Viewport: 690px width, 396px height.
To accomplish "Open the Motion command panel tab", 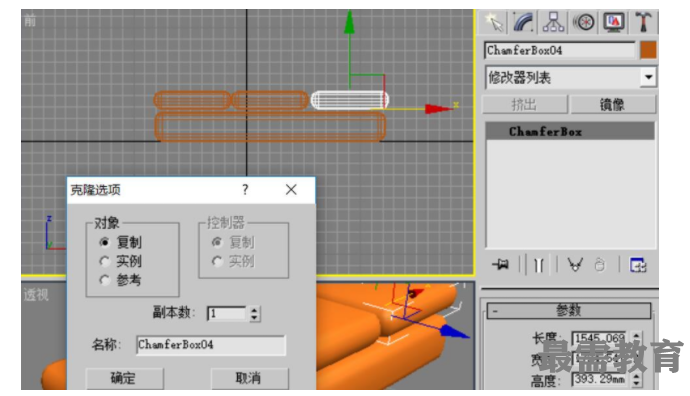I will click(x=584, y=22).
